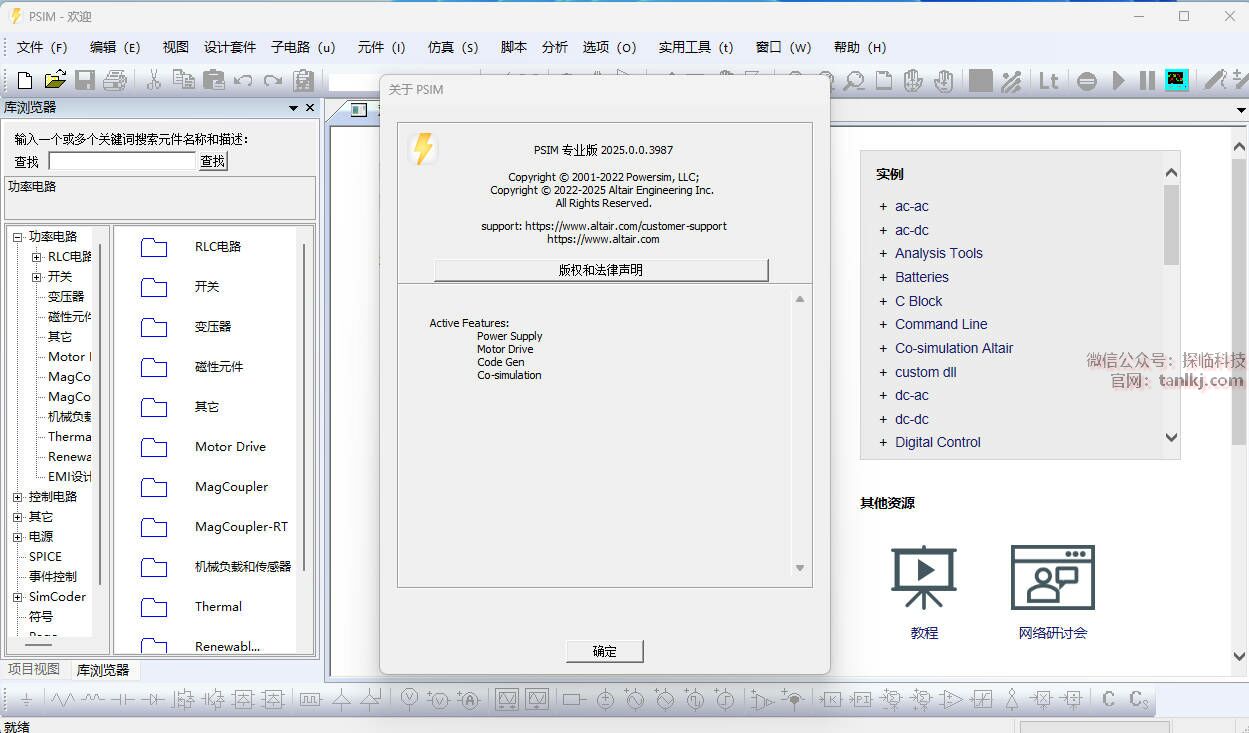The width and height of the screenshot is (1249, 733).
Task: Expand the dc-dc examples entry
Action: [x=883, y=419]
